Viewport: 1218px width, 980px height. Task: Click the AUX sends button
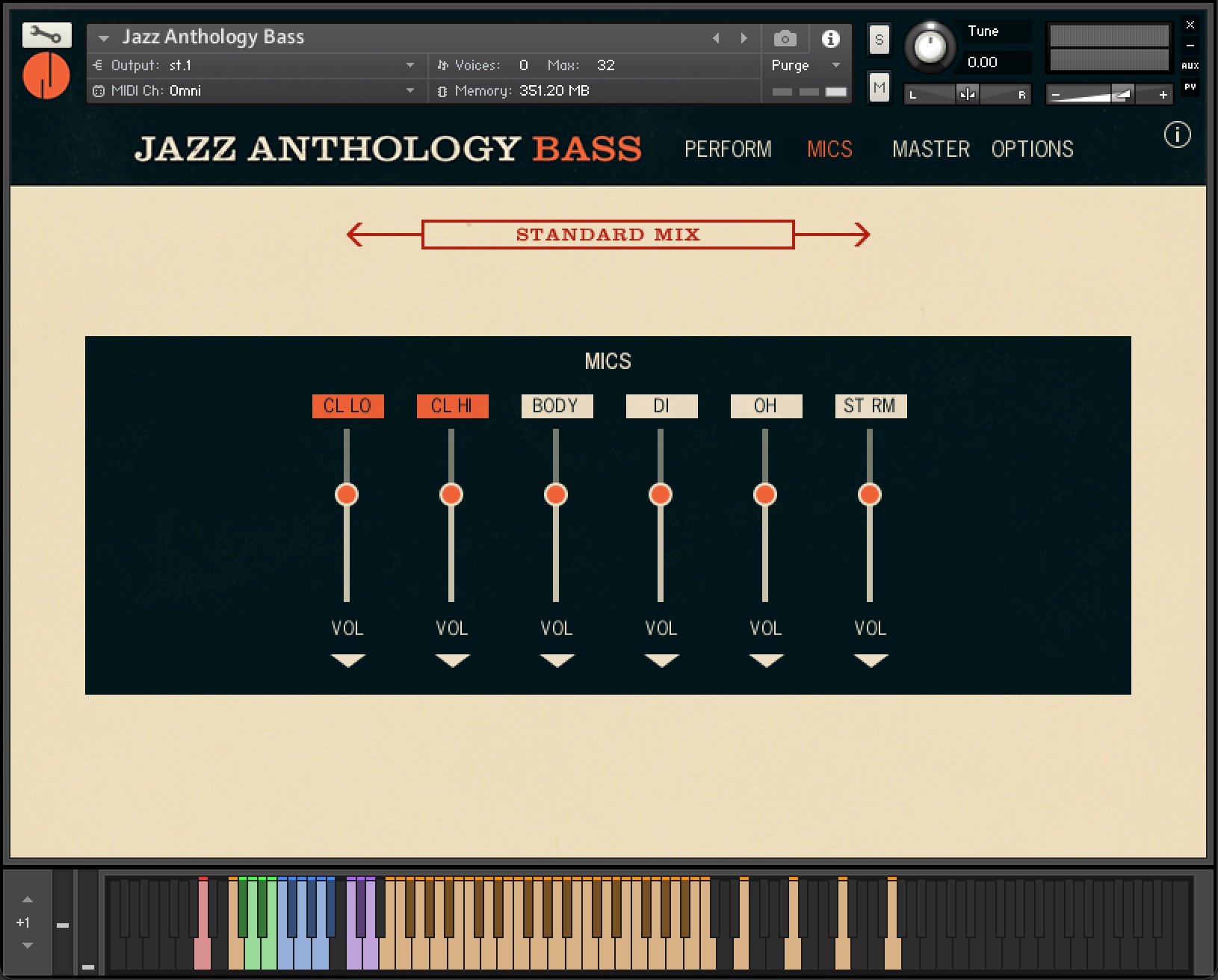(x=1190, y=66)
